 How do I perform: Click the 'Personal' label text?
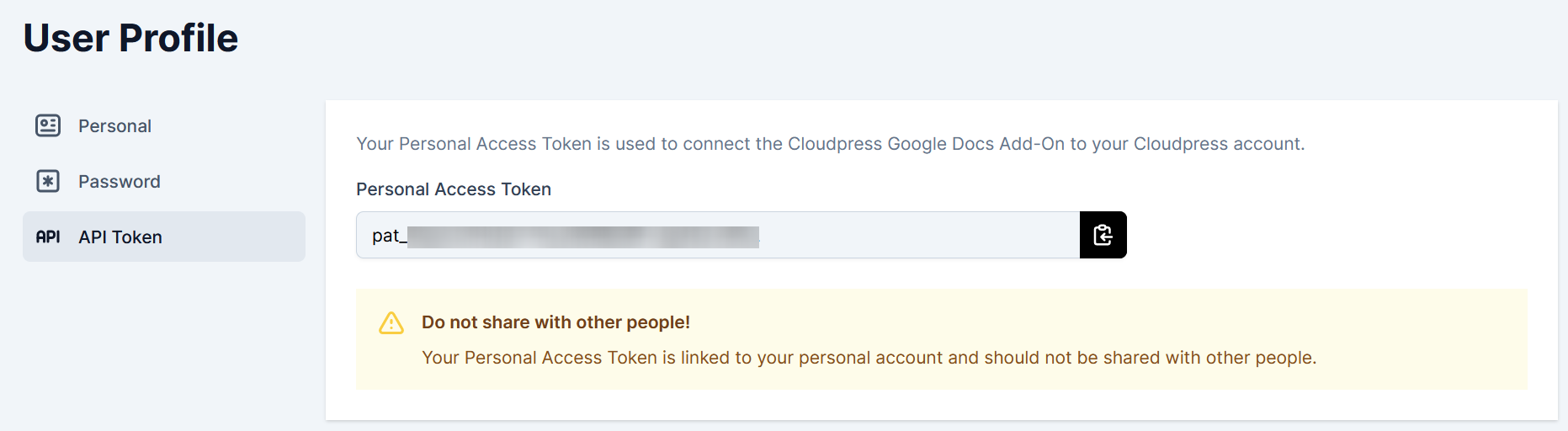pyautogui.click(x=114, y=126)
